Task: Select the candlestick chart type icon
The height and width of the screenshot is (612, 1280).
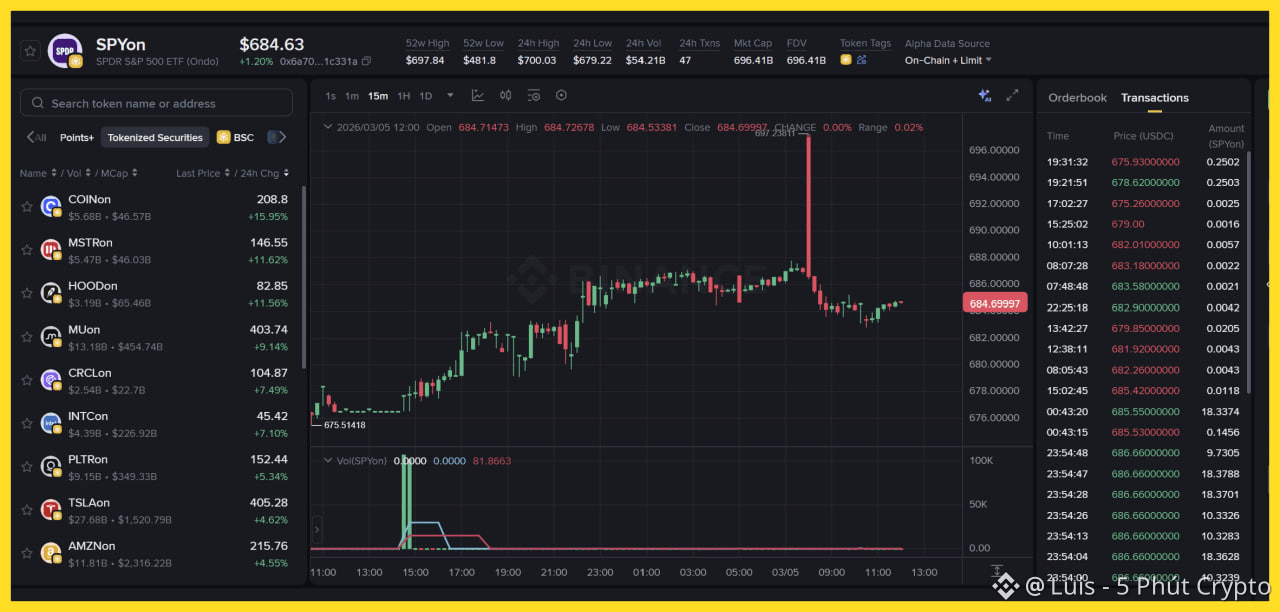Action: (506, 96)
